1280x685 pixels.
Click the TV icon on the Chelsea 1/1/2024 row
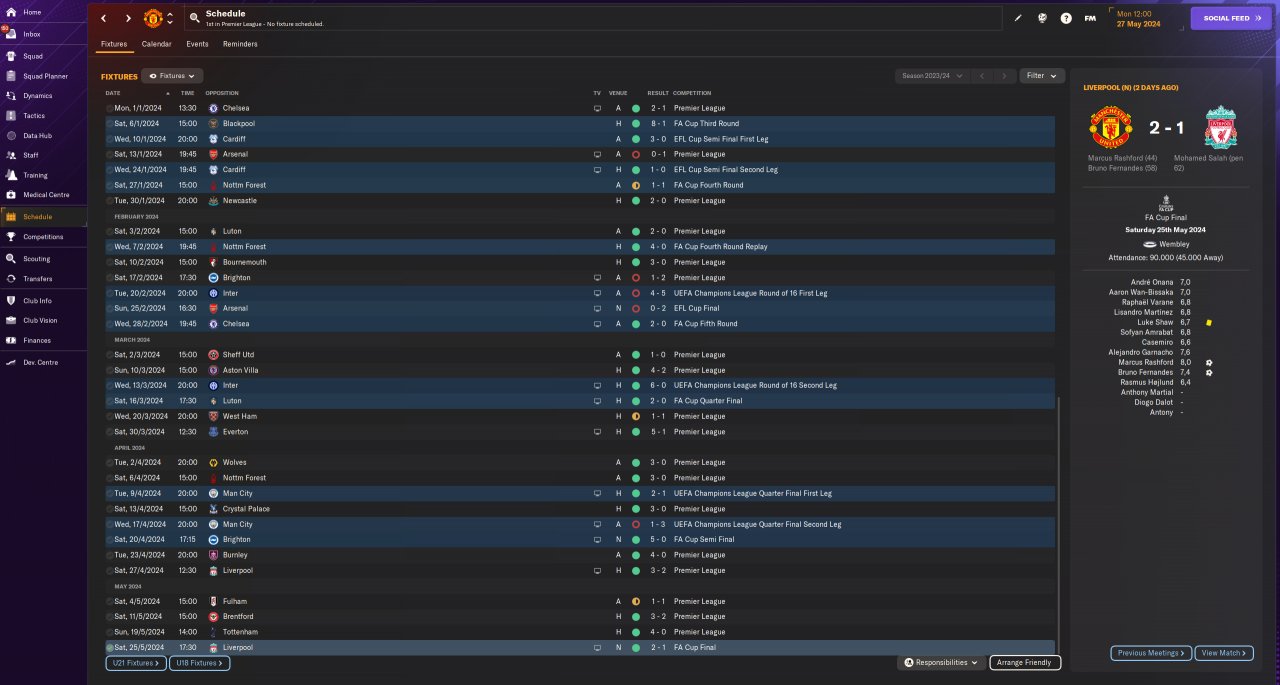597,108
